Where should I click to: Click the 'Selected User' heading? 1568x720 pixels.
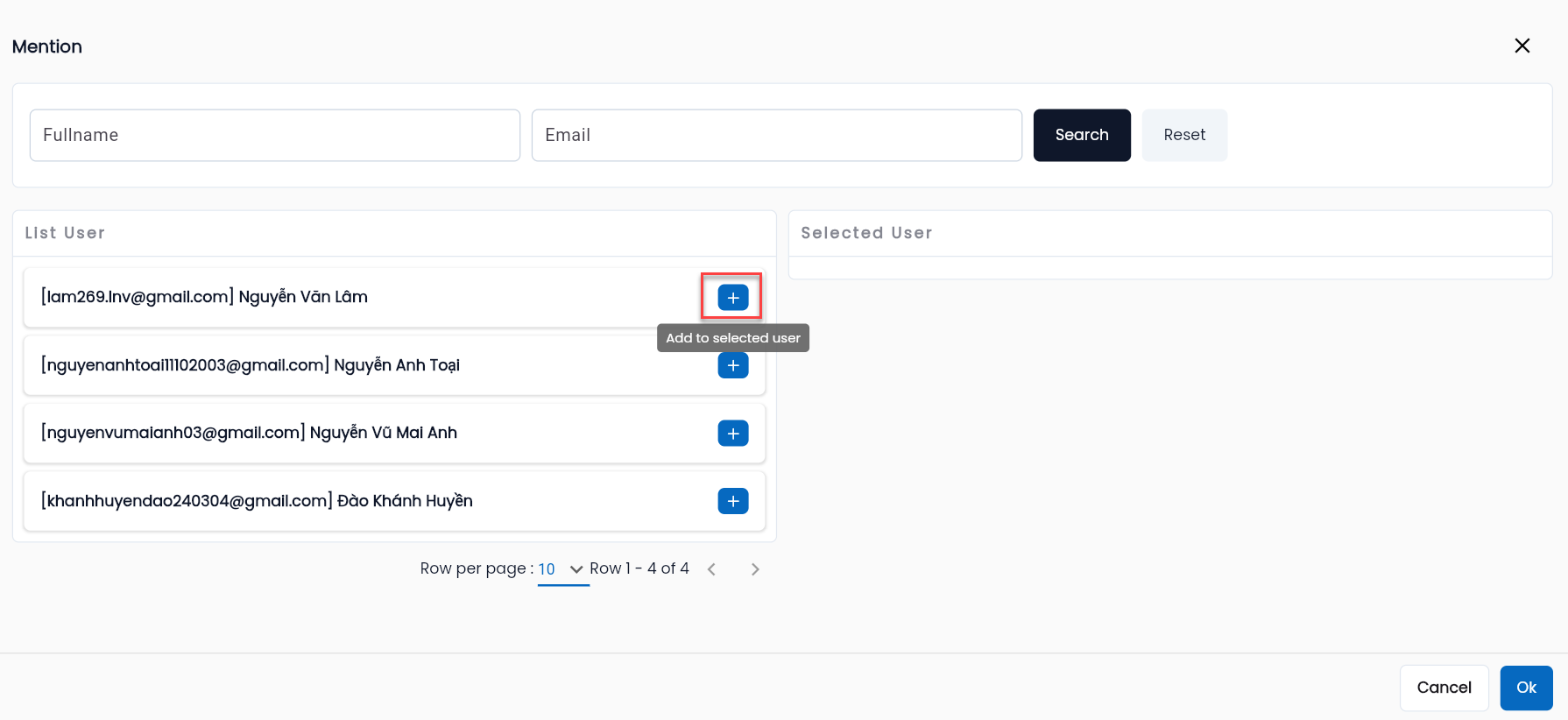click(x=866, y=233)
